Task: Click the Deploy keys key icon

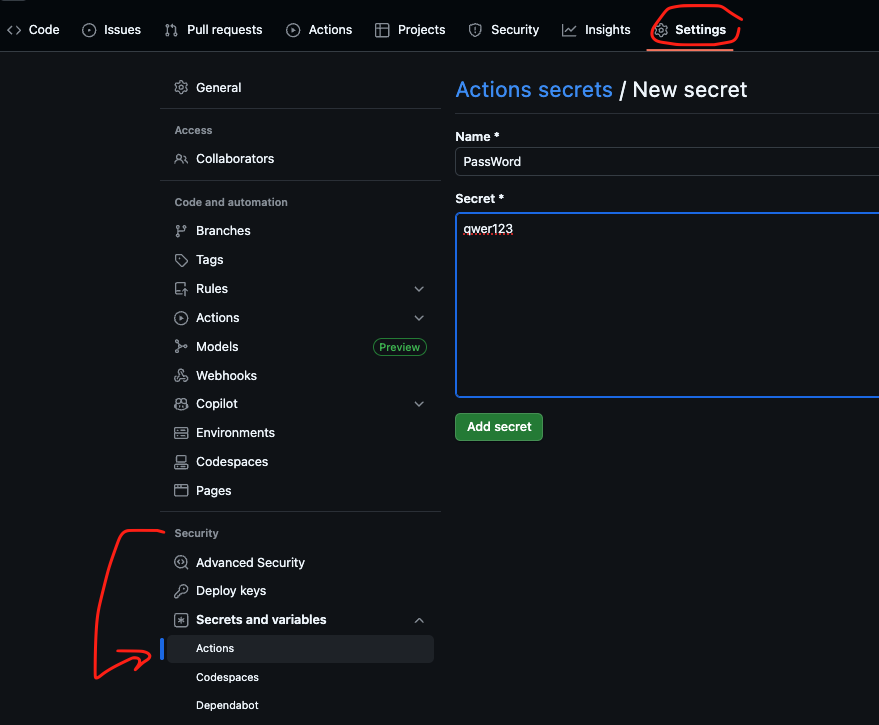Action: (181, 590)
